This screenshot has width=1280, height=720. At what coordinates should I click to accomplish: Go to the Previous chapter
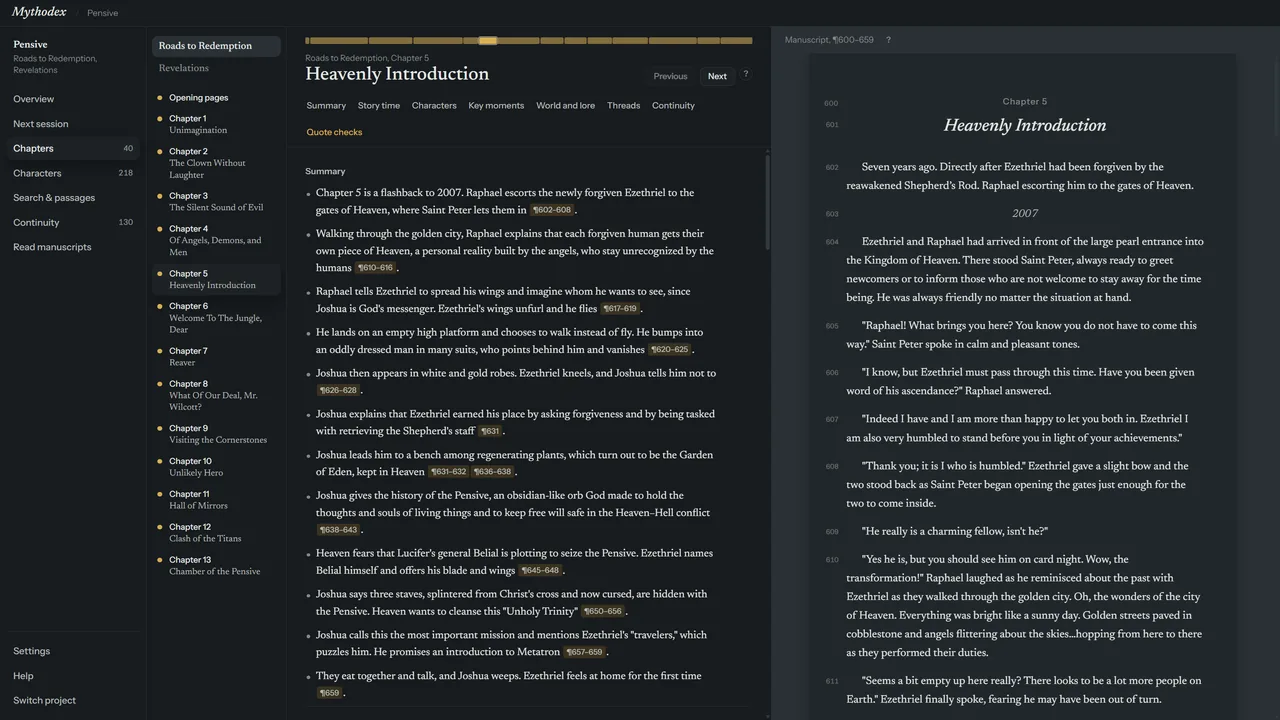click(670, 76)
